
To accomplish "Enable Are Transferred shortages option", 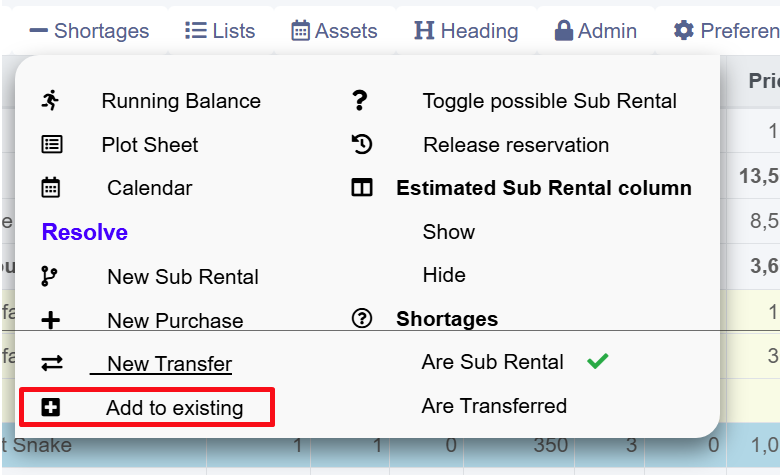I will (x=494, y=406).
